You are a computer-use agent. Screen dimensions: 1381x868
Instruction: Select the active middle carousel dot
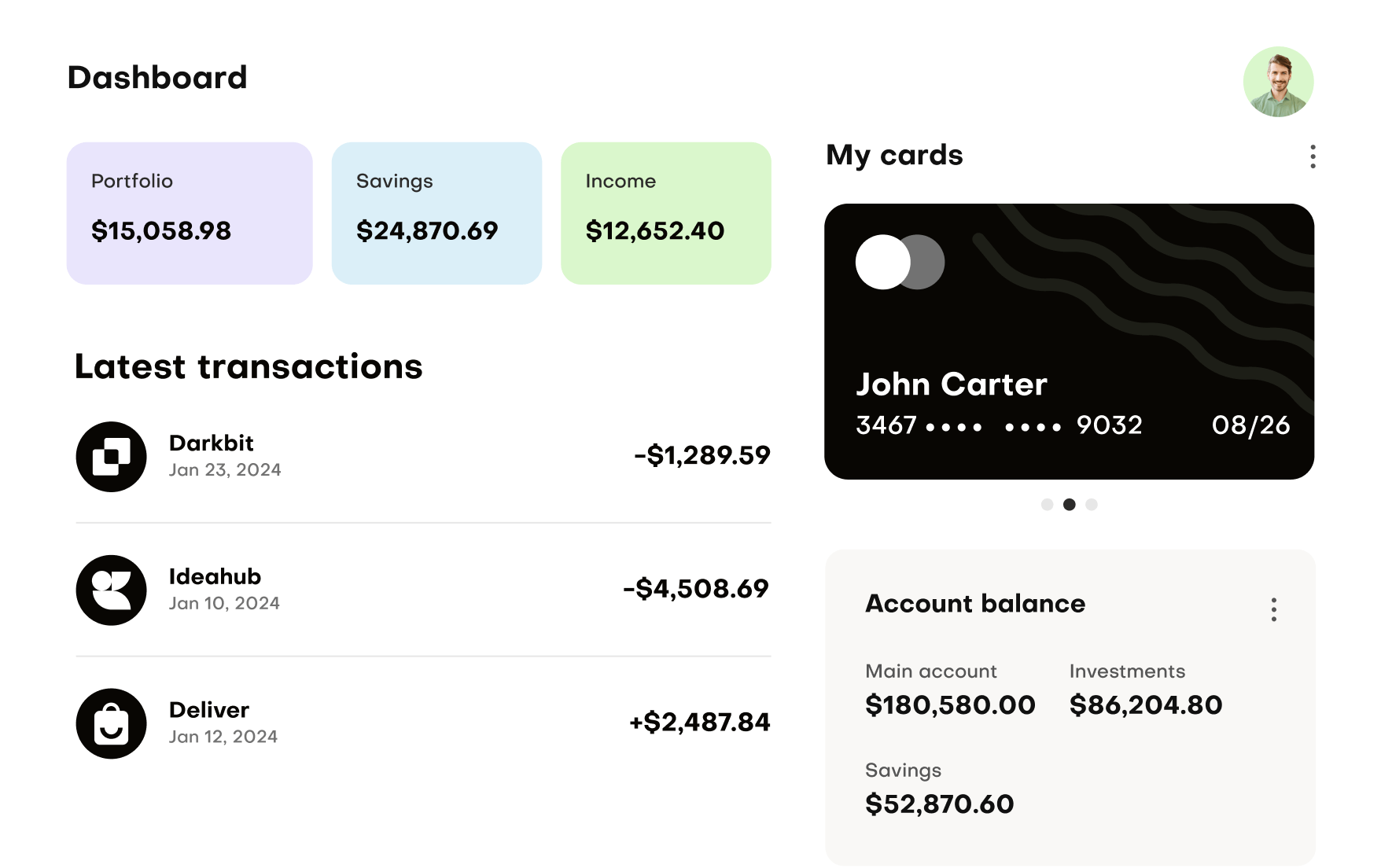pyautogui.click(x=1069, y=504)
